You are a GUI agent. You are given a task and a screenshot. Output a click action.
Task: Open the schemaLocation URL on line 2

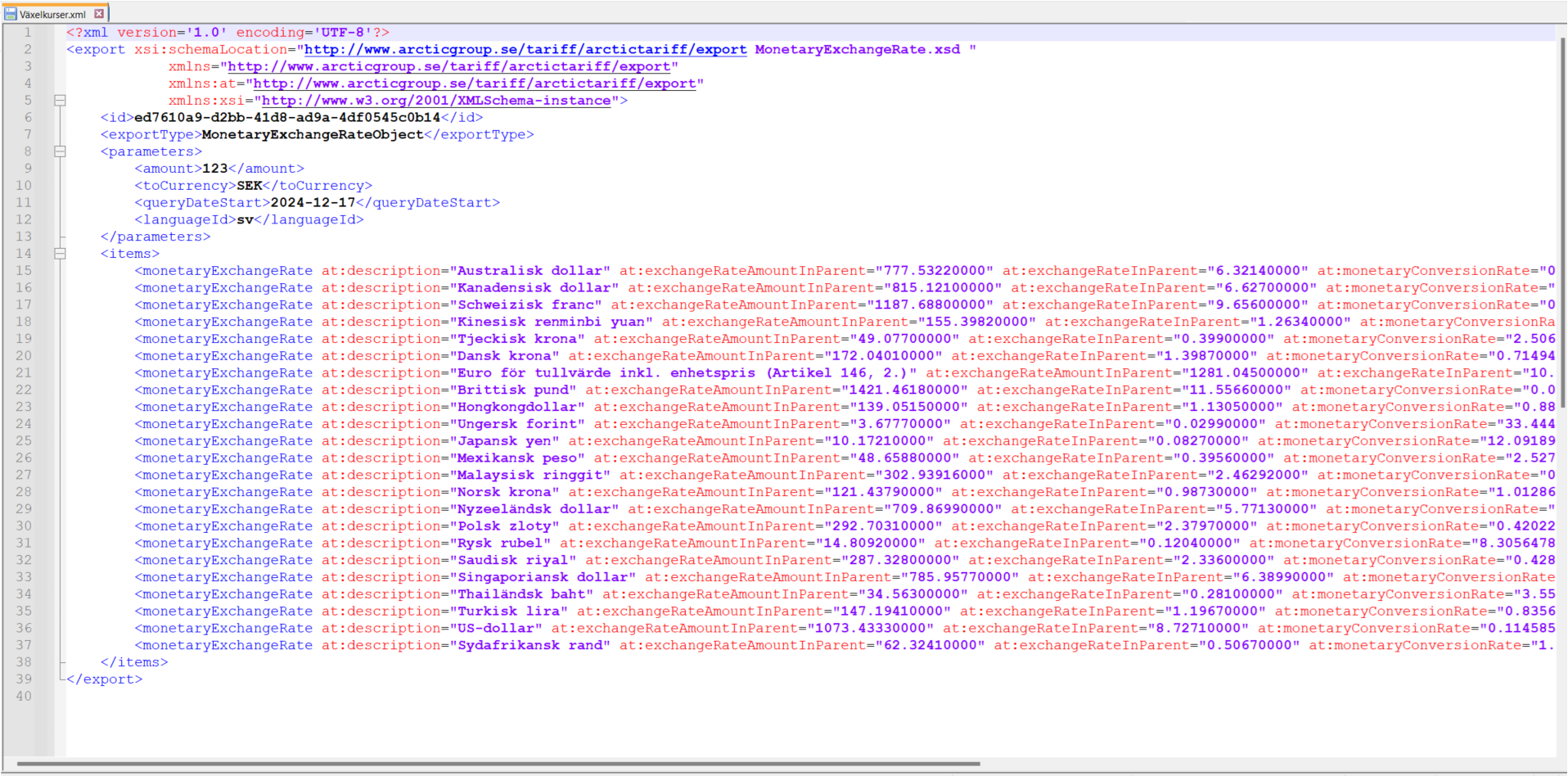point(525,50)
